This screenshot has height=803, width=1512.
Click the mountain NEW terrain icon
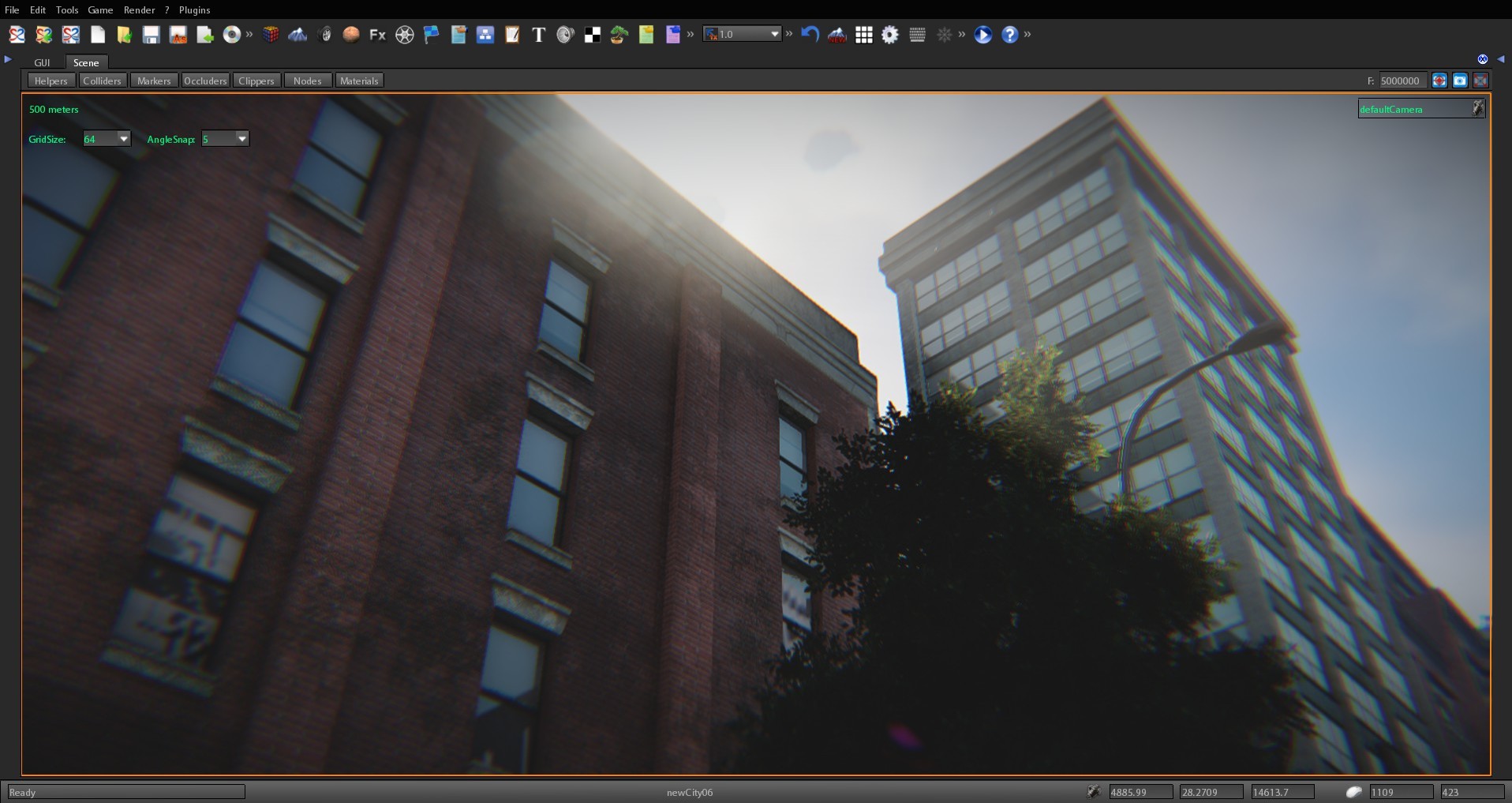click(x=835, y=35)
